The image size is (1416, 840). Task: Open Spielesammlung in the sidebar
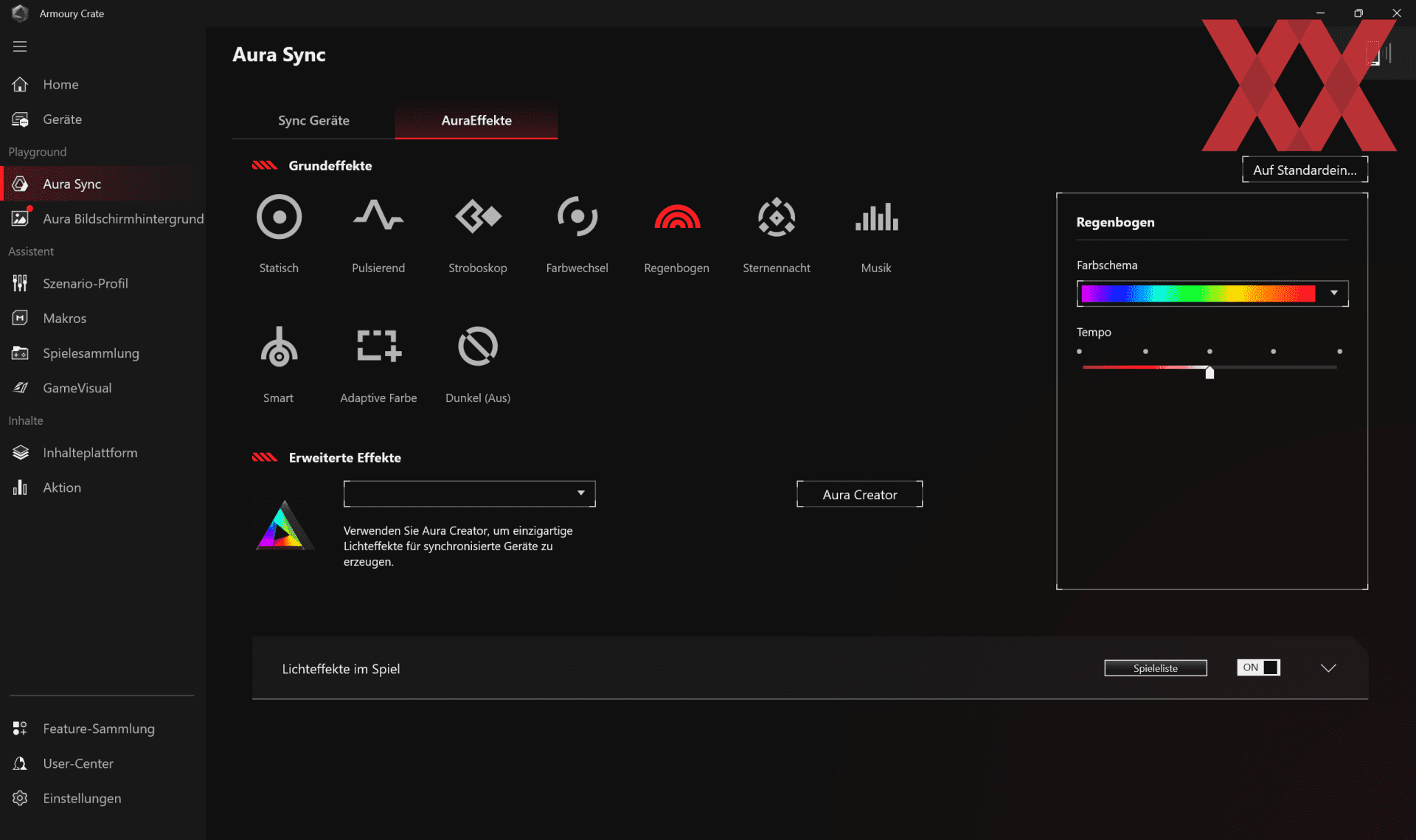point(91,353)
